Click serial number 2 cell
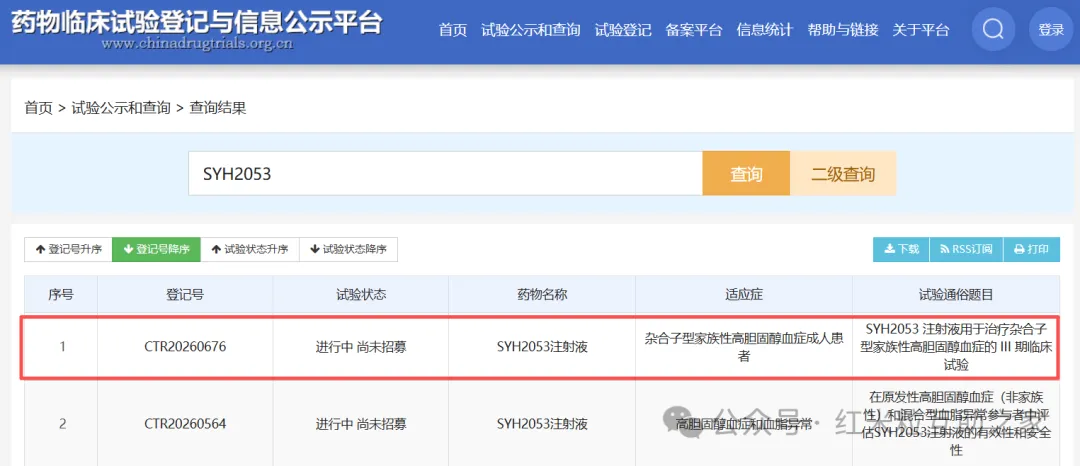The image size is (1080, 466). coord(61,424)
